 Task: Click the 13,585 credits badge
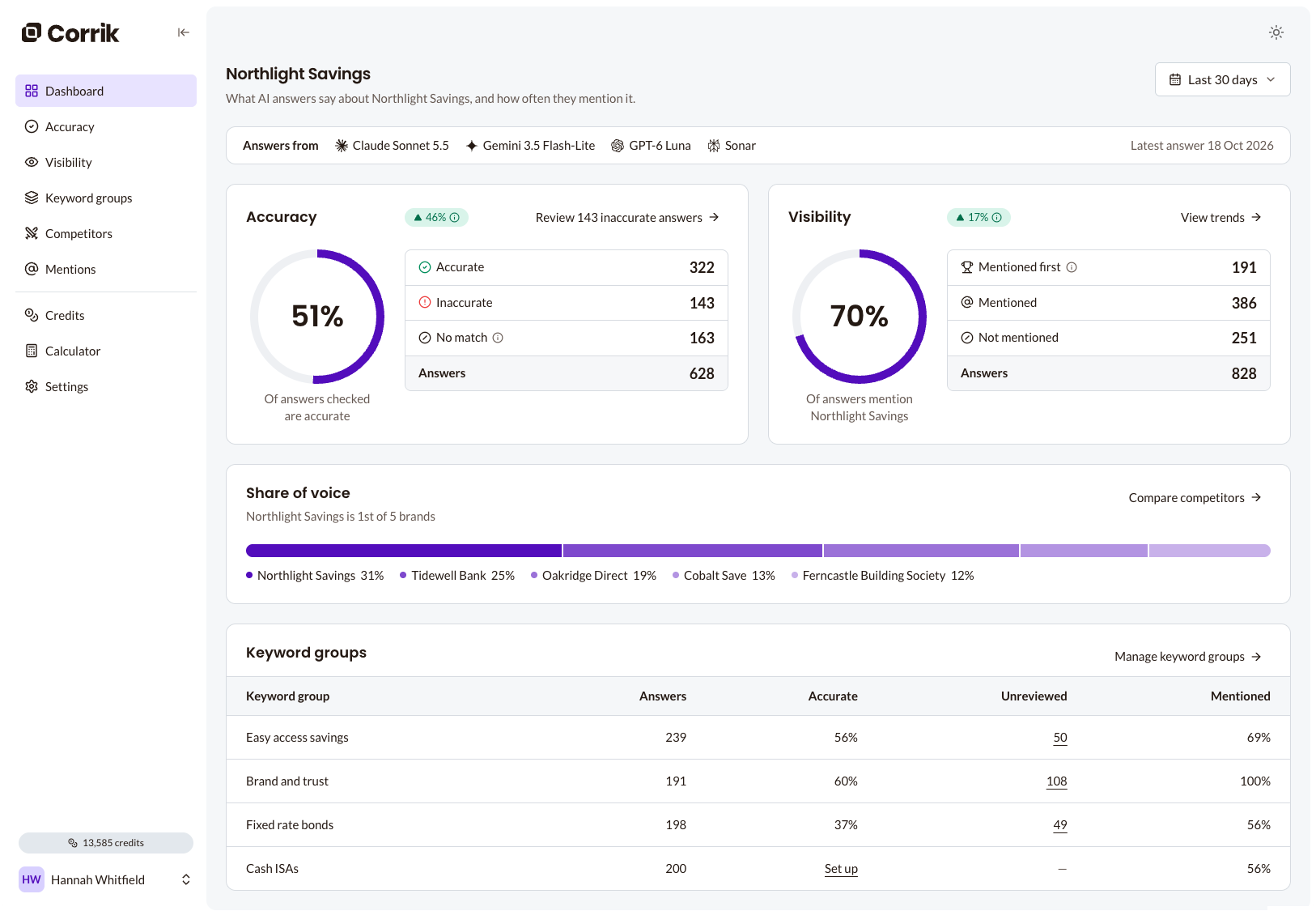106,843
